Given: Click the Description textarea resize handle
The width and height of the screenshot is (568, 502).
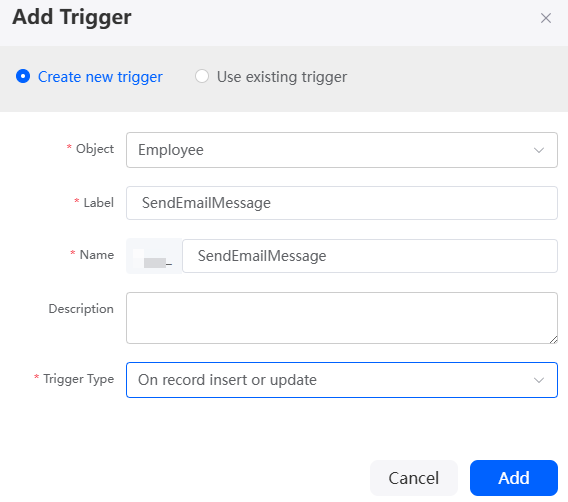Looking at the screenshot, I should [553, 339].
